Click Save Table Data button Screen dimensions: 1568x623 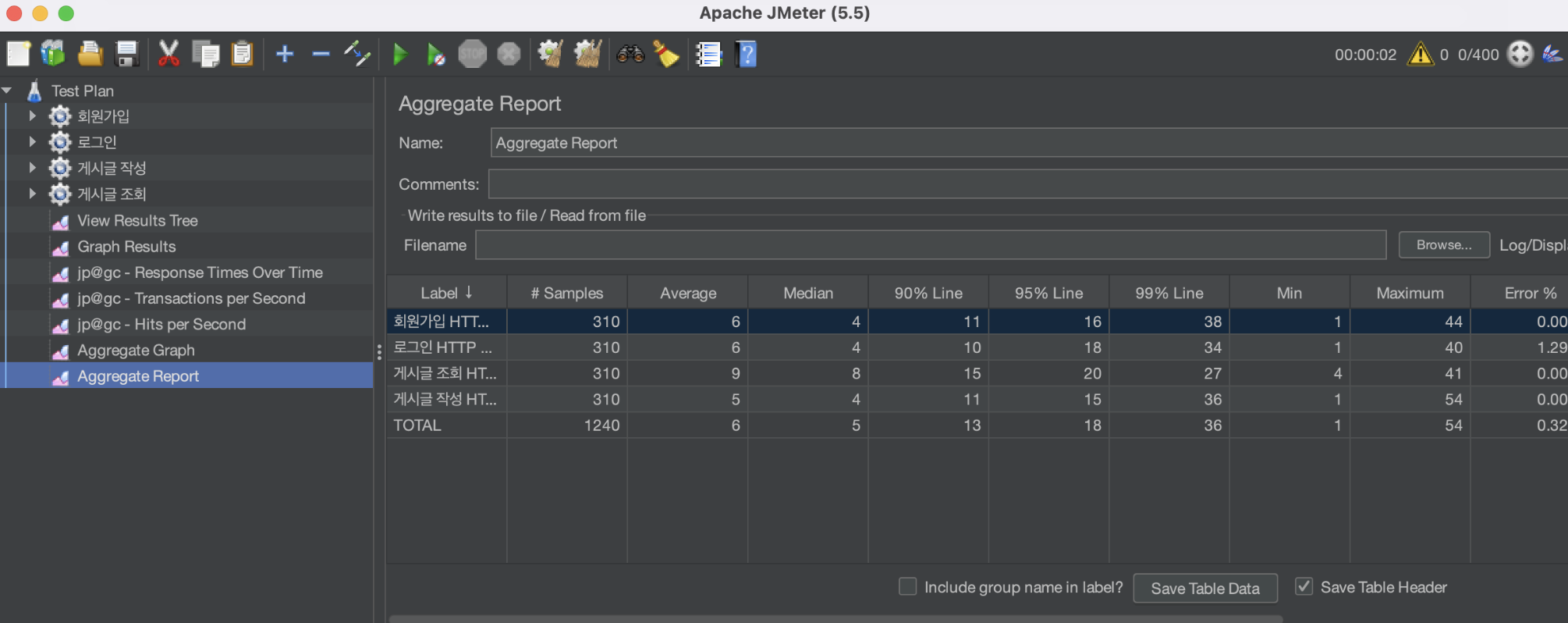coord(1205,588)
